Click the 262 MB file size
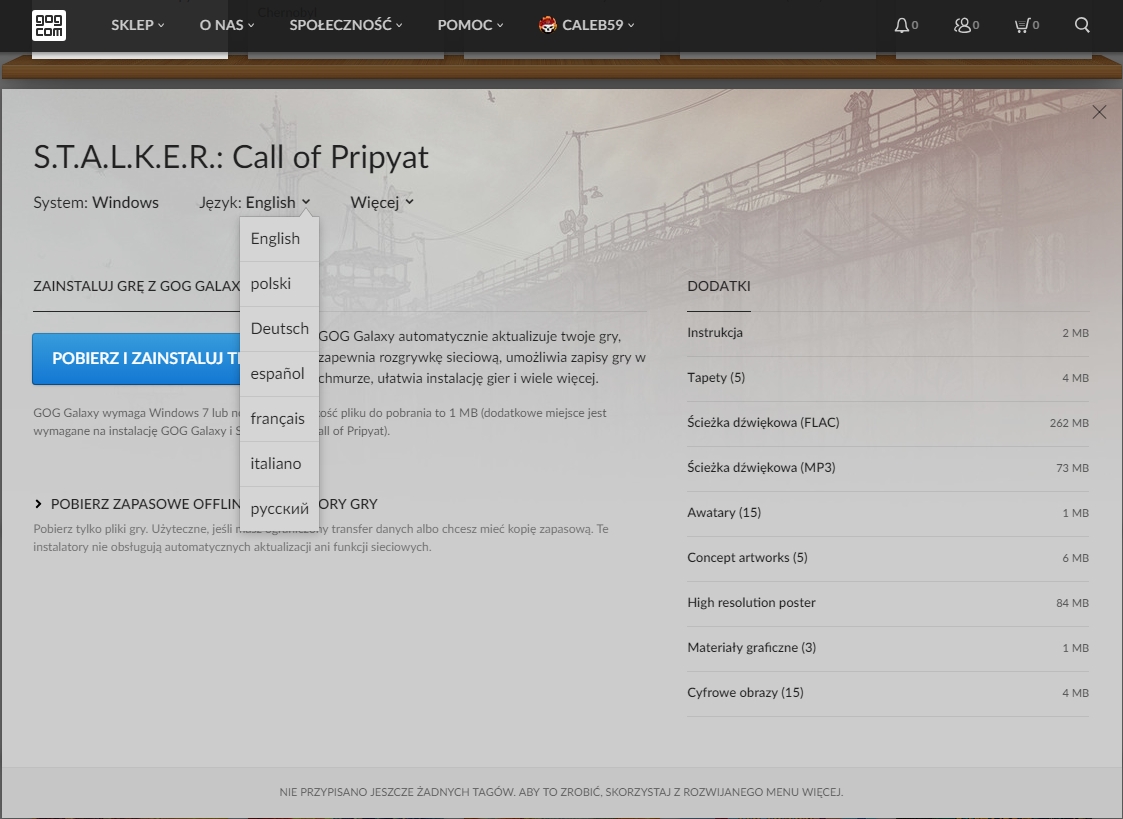The image size is (1123, 819). tap(1069, 423)
